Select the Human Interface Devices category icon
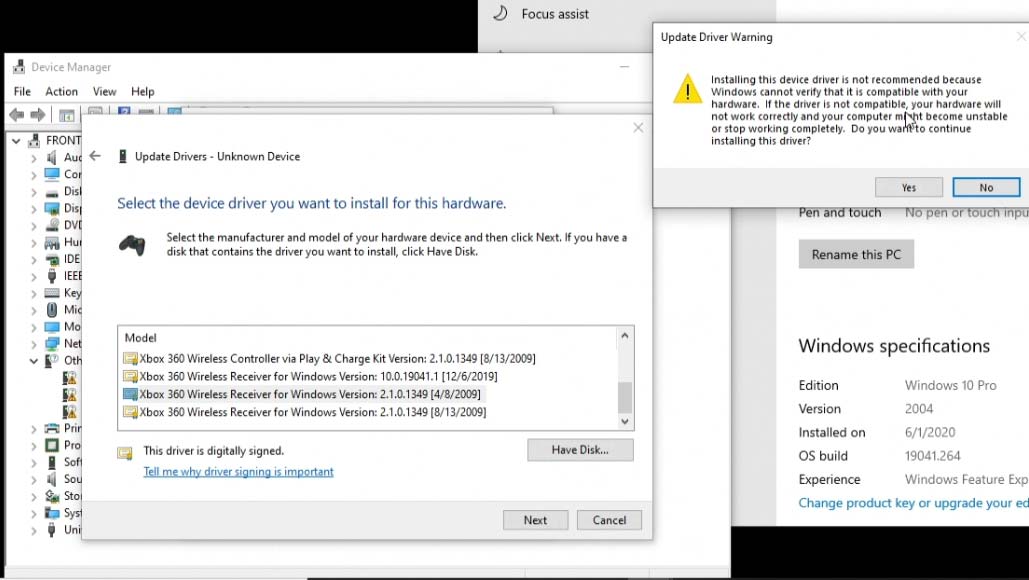The width and height of the screenshot is (1029, 580). 52,242
